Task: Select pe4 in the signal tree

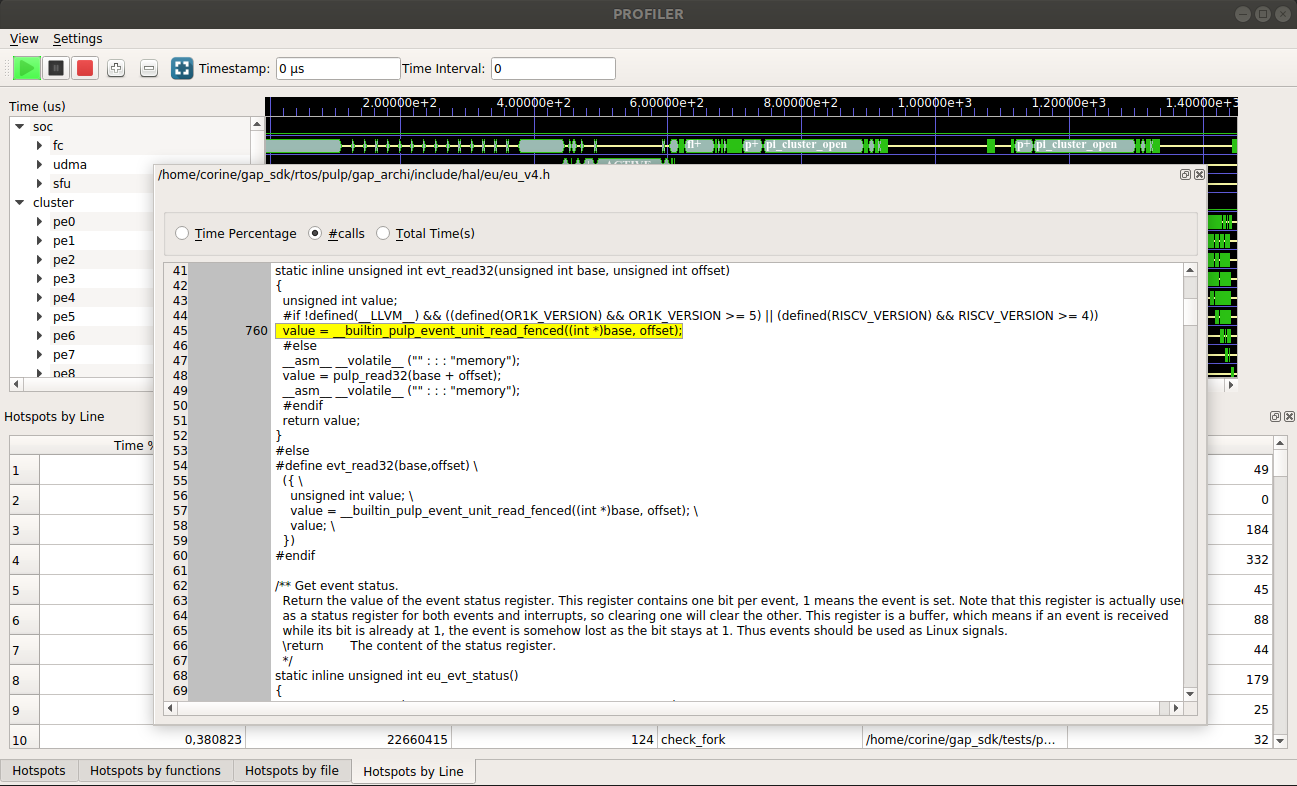Action: click(64, 298)
